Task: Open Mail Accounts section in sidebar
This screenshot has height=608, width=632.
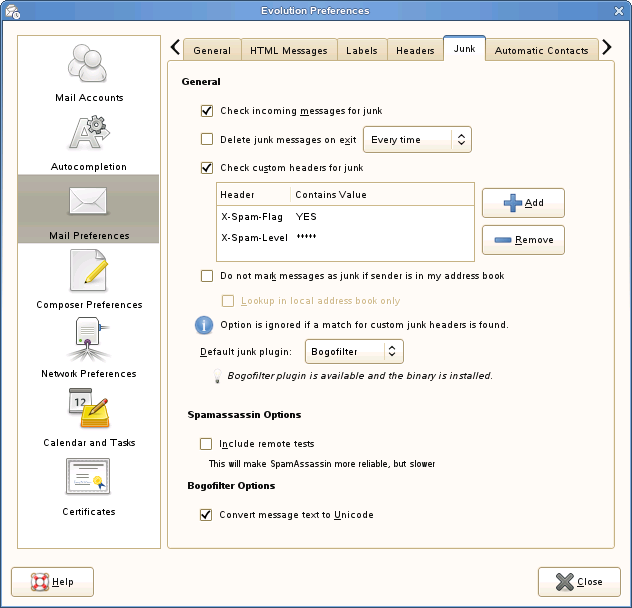Action: pos(88,73)
